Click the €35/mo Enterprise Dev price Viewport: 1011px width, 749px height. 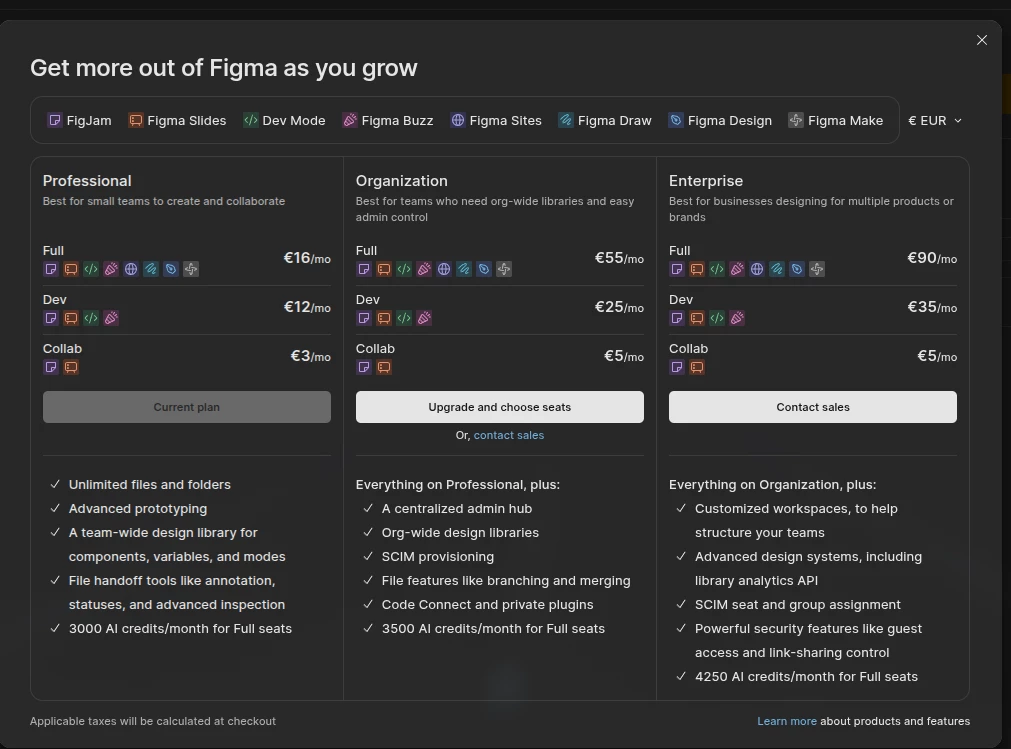tap(932, 307)
